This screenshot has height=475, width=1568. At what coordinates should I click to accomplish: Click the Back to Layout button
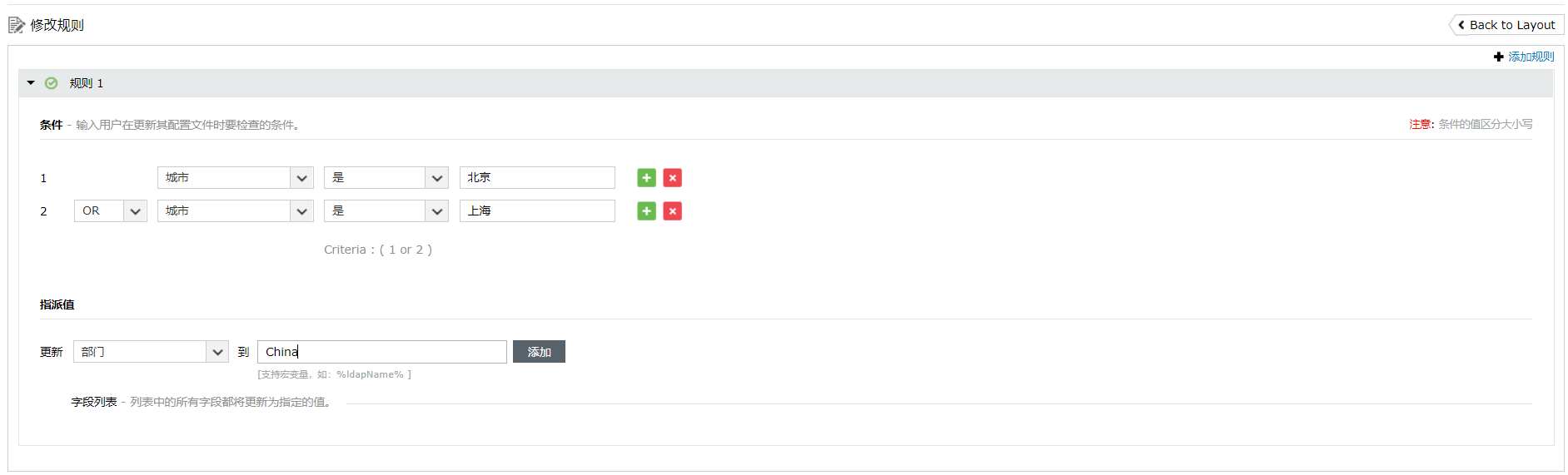coord(1506,25)
